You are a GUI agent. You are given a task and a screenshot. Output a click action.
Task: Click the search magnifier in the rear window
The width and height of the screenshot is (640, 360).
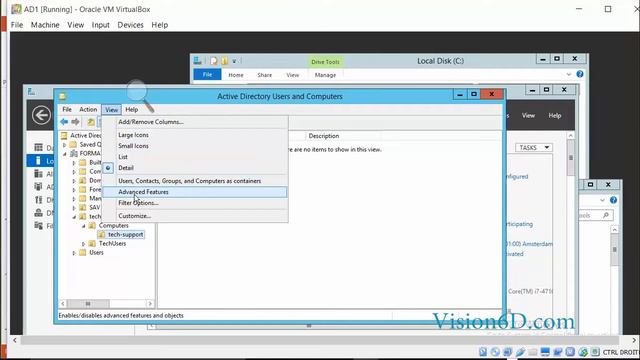(606, 215)
